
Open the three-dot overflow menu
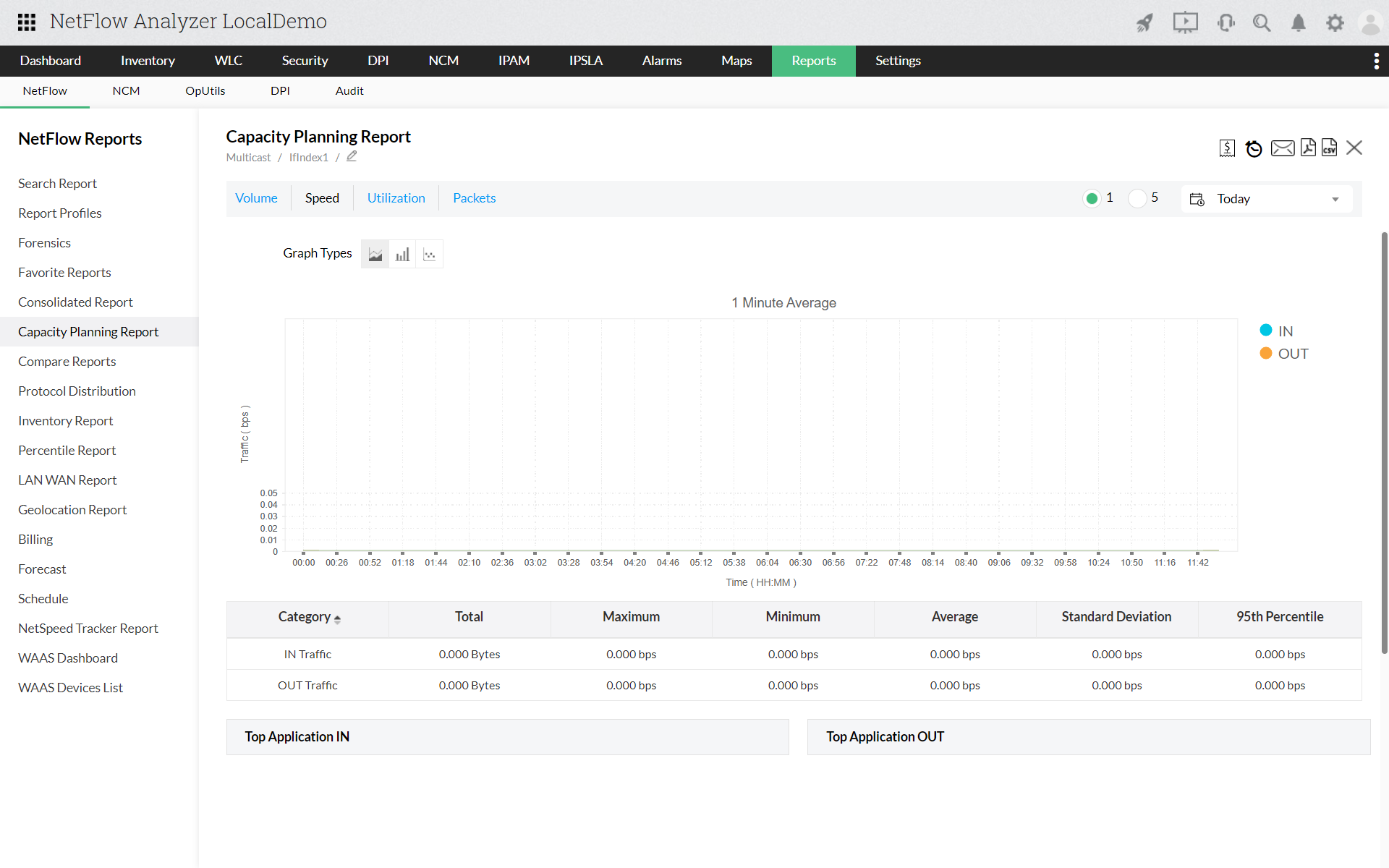(1376, 61)
